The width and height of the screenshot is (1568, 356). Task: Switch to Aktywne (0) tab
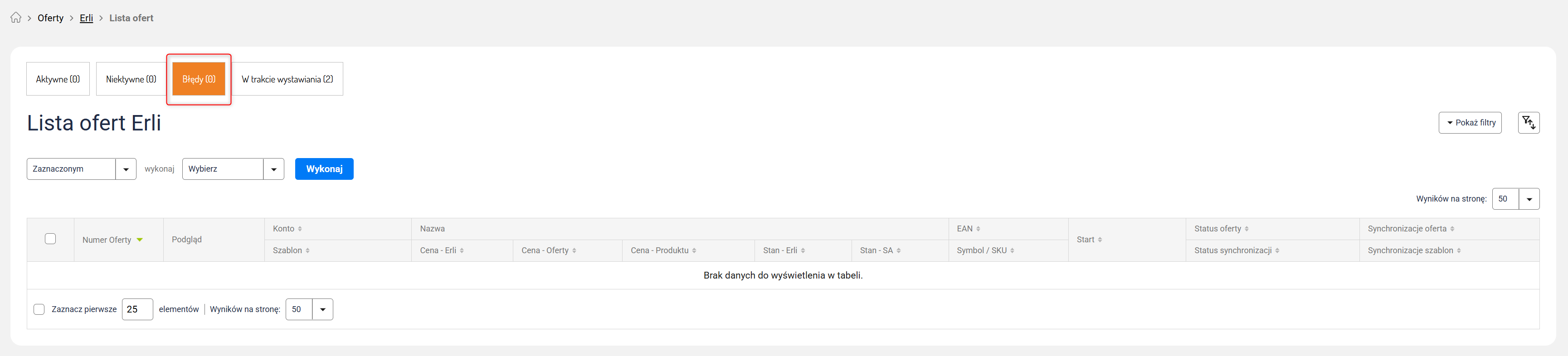(58, 79)
